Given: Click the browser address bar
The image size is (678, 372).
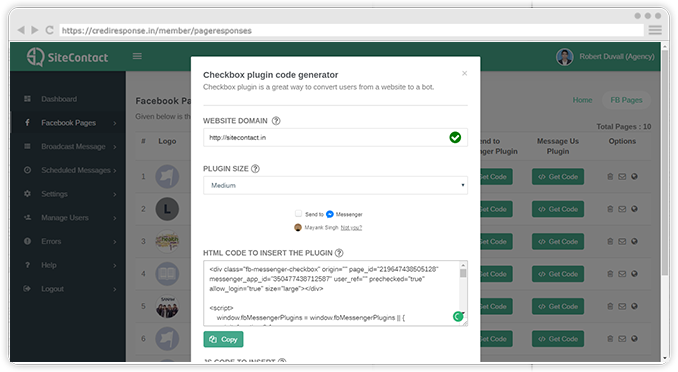Looking at the screenshot, I should pos(351,30).
